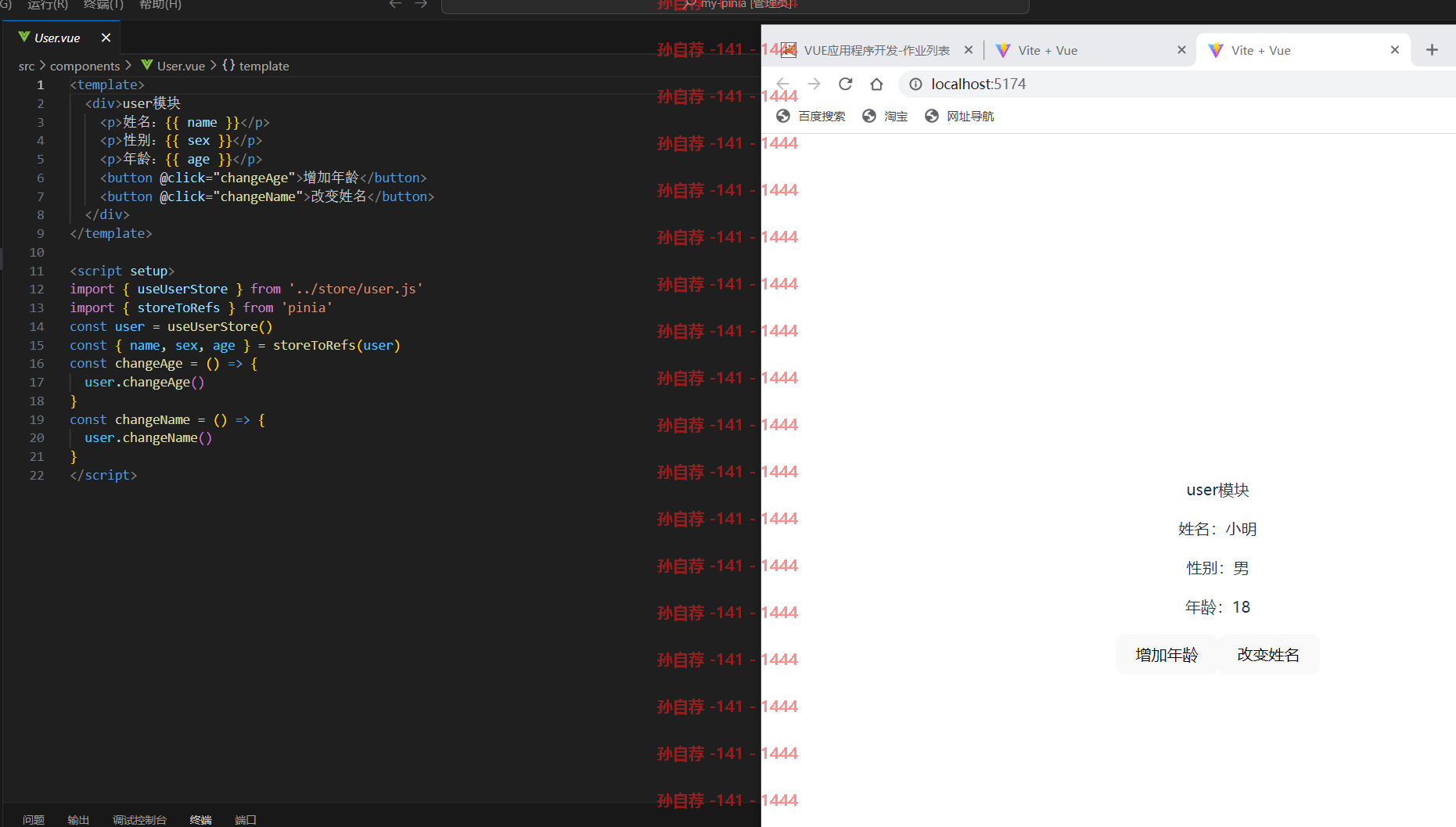The height and width of the screenshot is (827, 1456).
Task: Click the browser back arrow
Action: [x=782, y=84]
